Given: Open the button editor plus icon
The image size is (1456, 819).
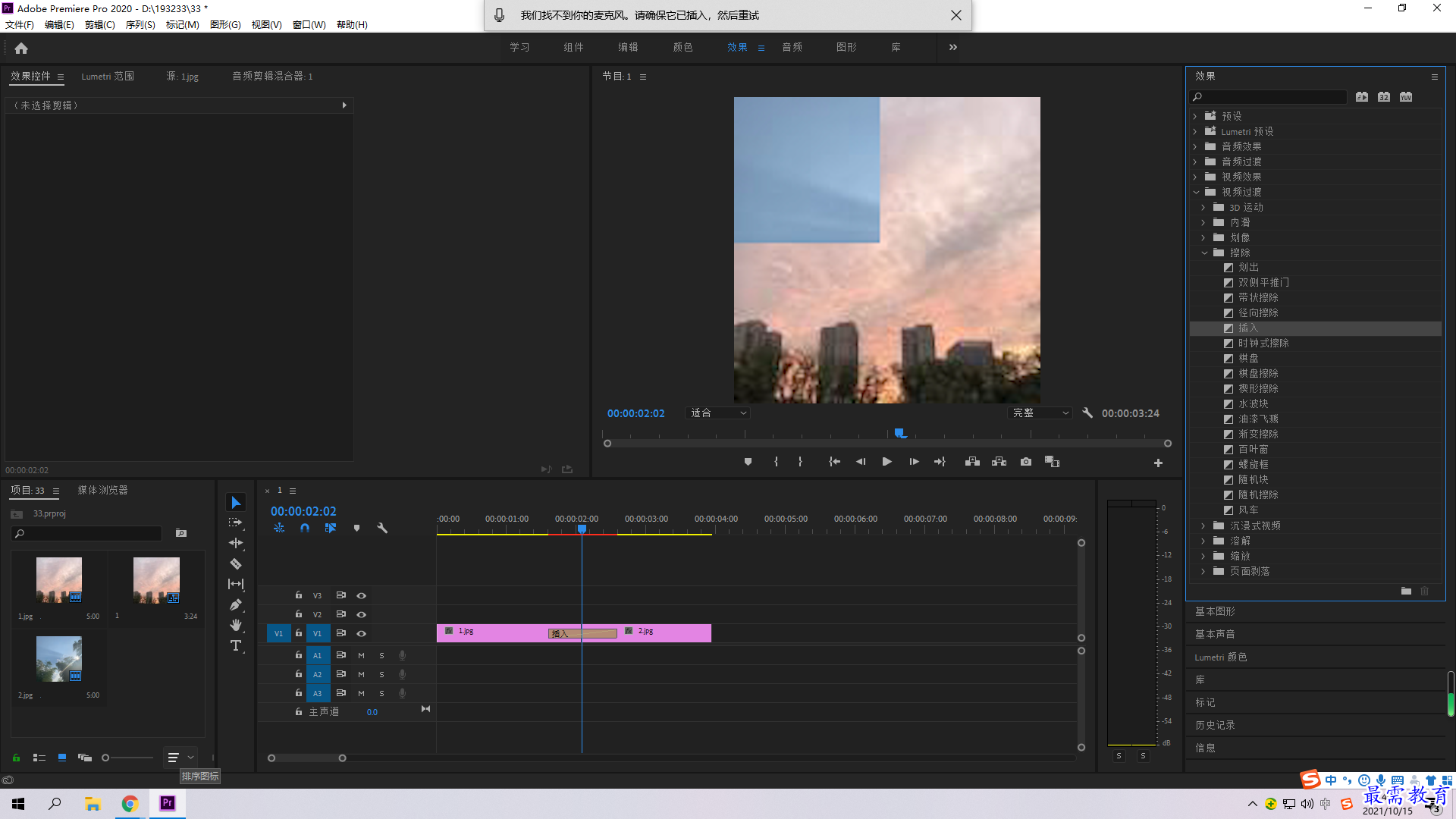Looking at the screenshot, I should point(1158,463).
